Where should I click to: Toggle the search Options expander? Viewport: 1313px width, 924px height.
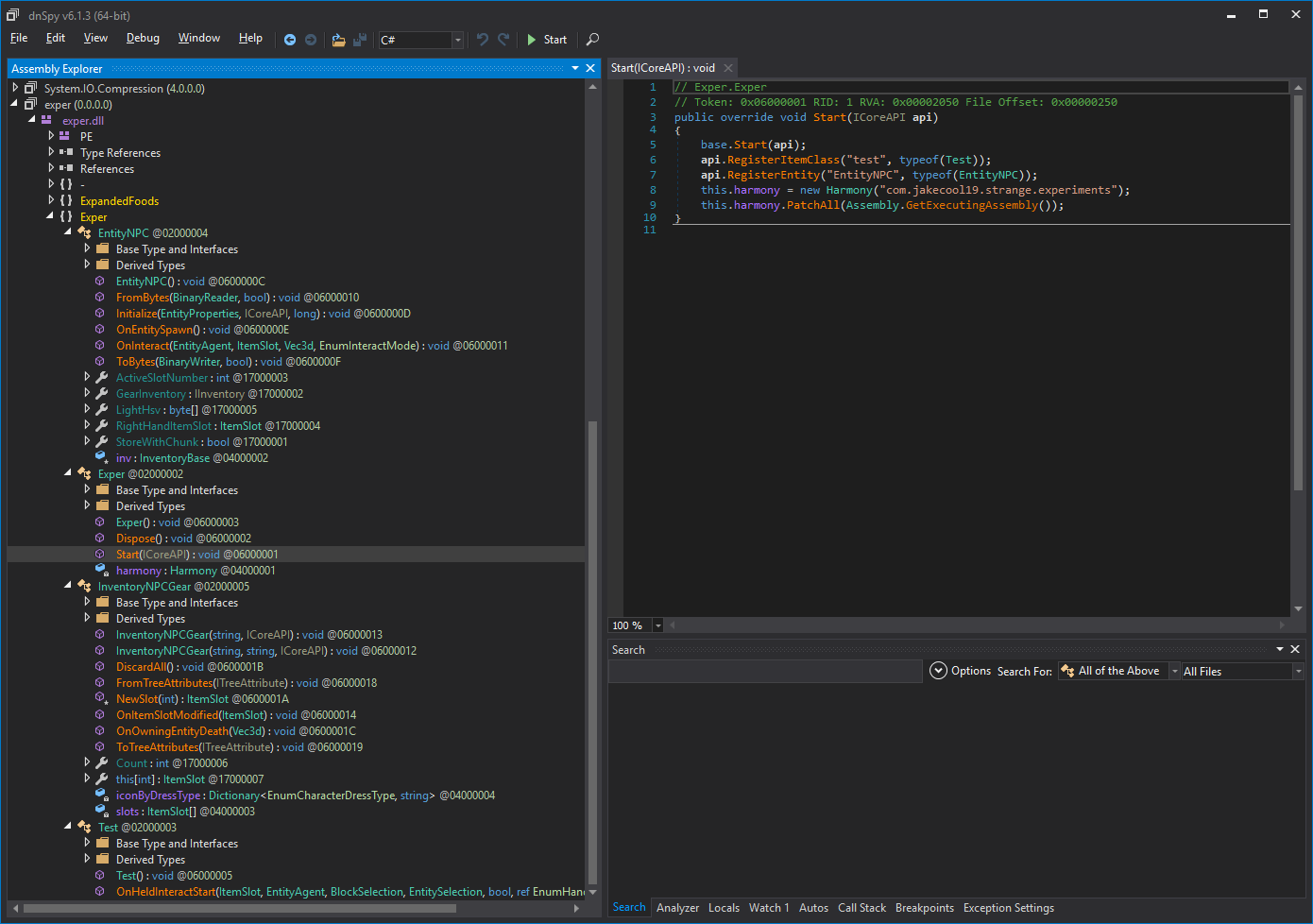pyautogui.click(x=938, y=671)
